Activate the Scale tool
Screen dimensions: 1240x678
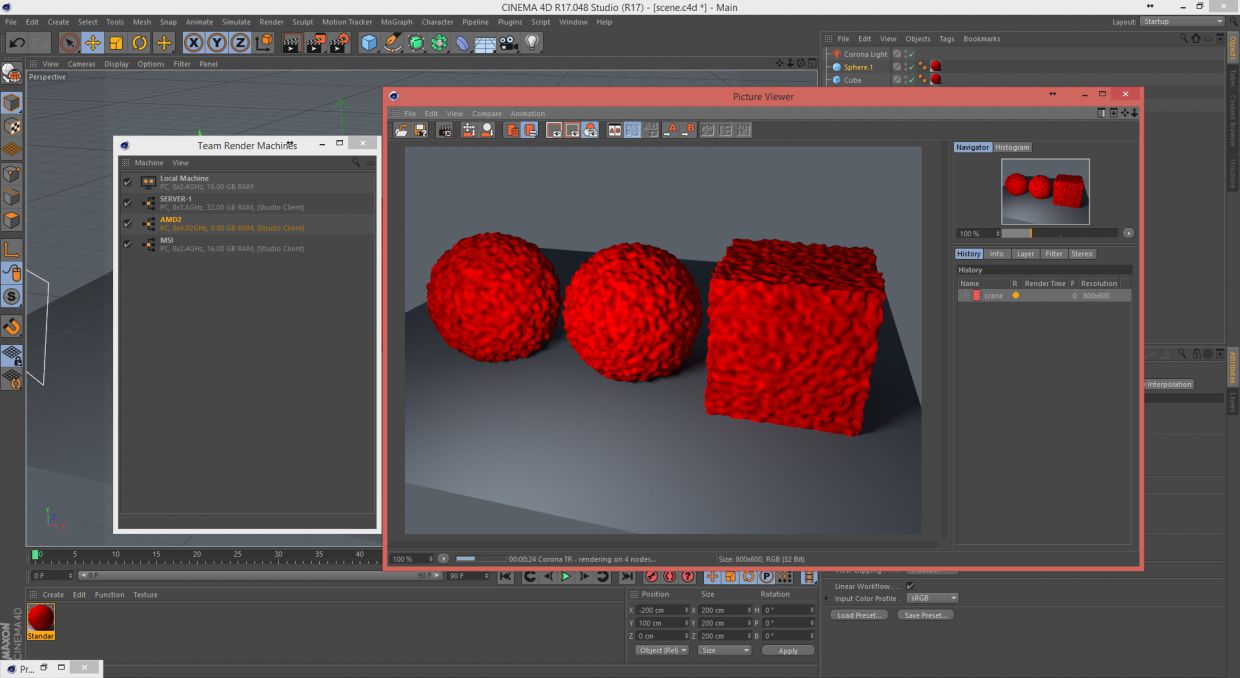(116, 42)
